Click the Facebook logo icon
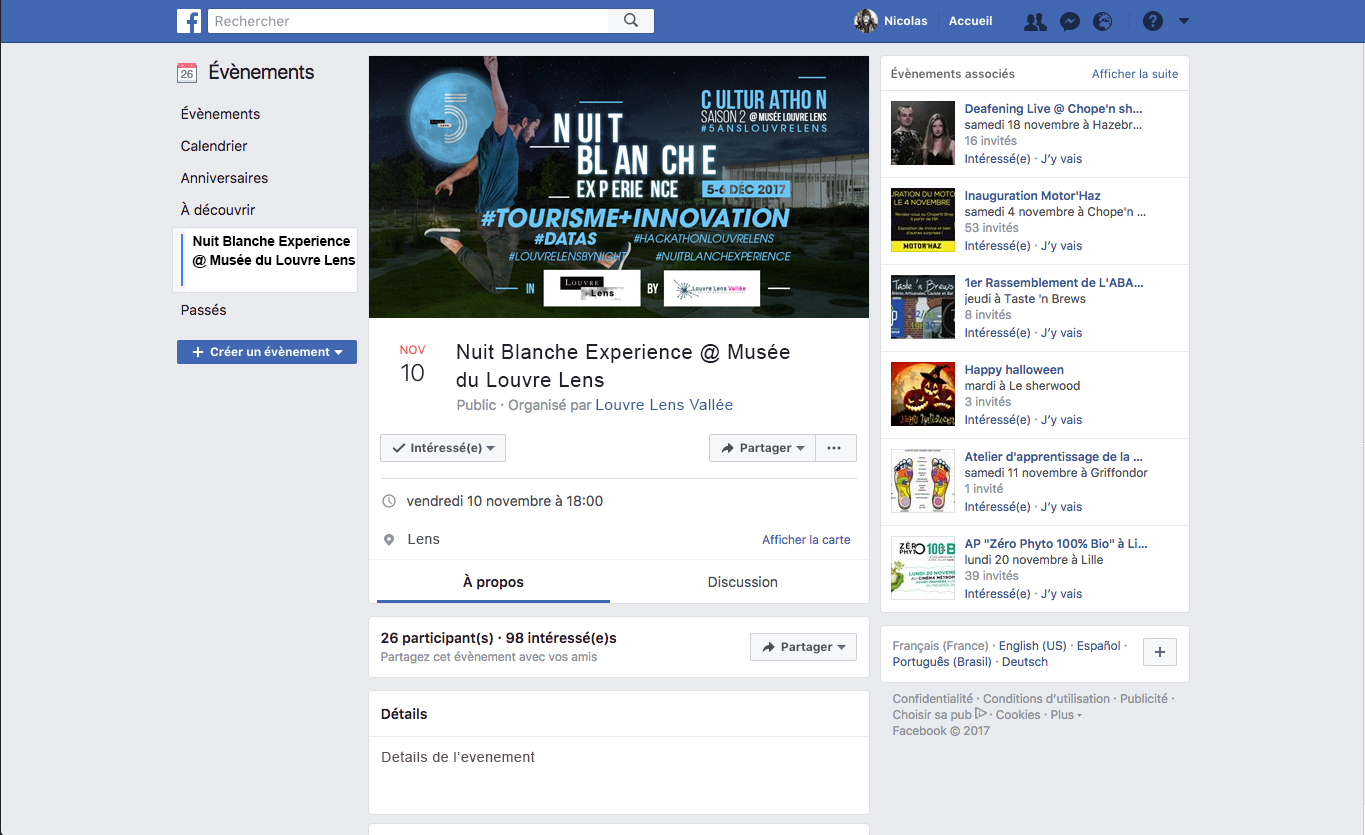Viewport: 1365px width, 835px height. coord(189,21)
